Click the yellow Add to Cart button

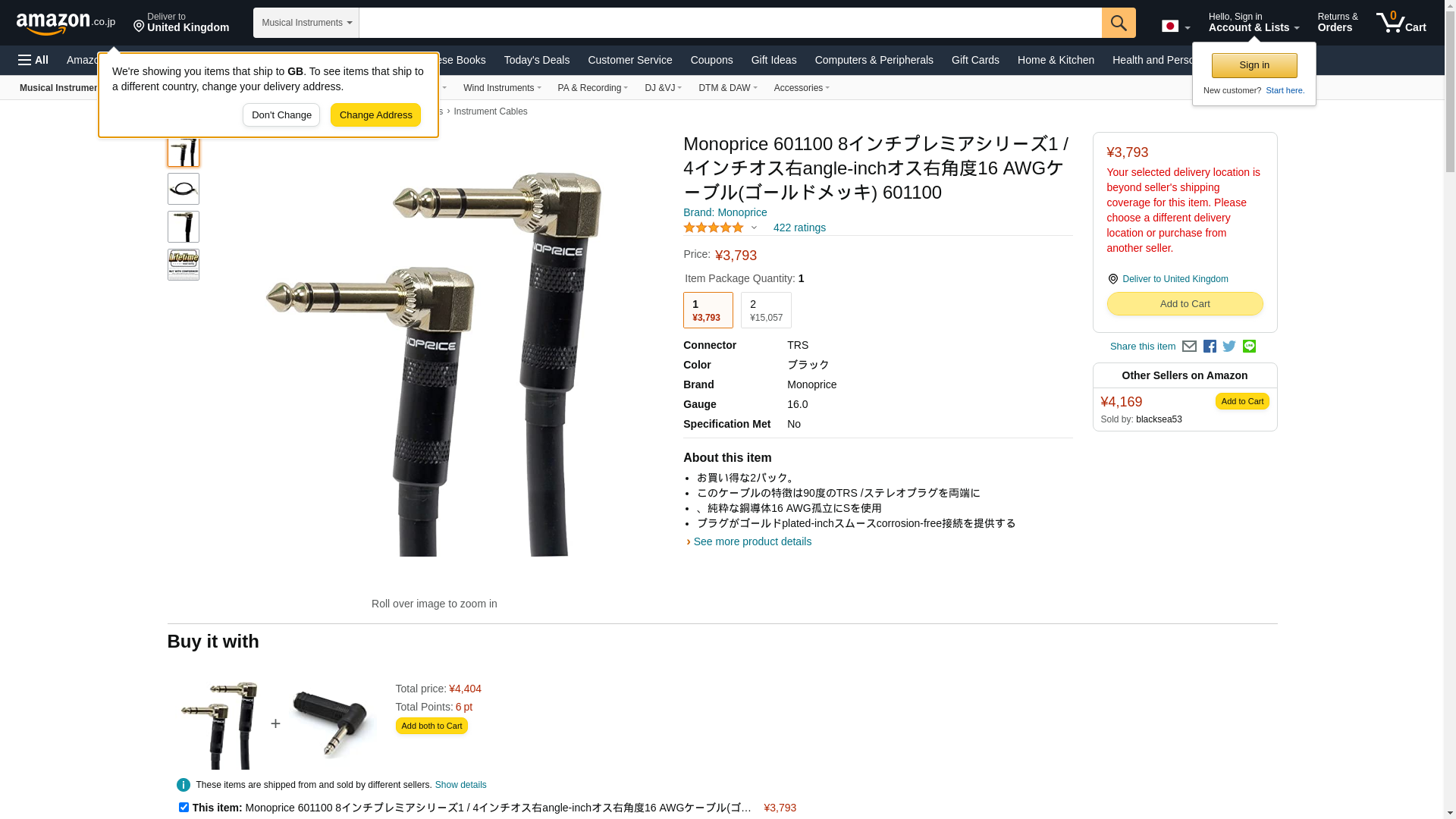(1185, 304)
